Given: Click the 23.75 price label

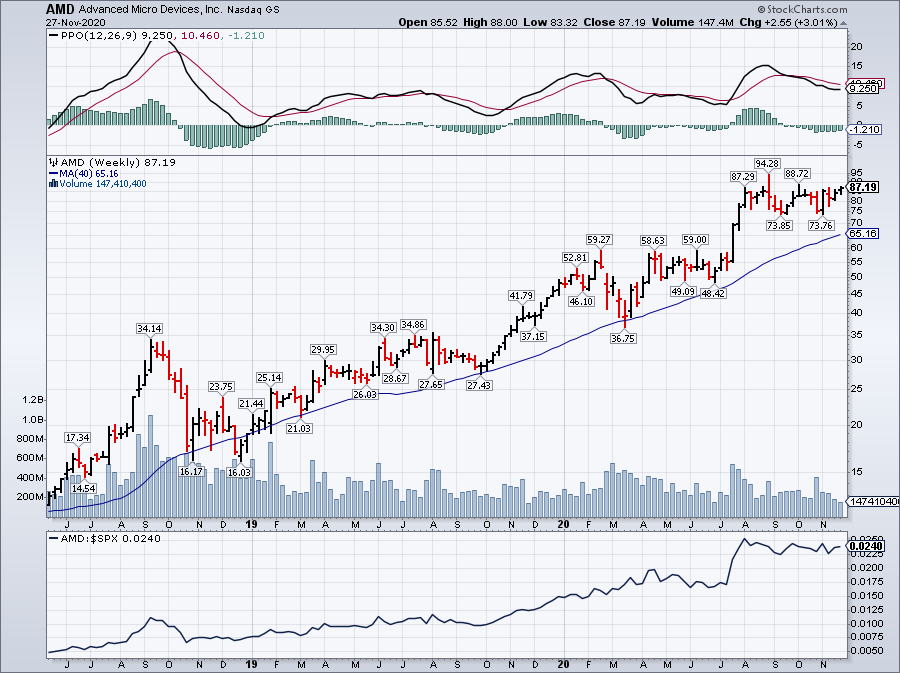Looking at the screenshot, I should click(x=221, y=387).
